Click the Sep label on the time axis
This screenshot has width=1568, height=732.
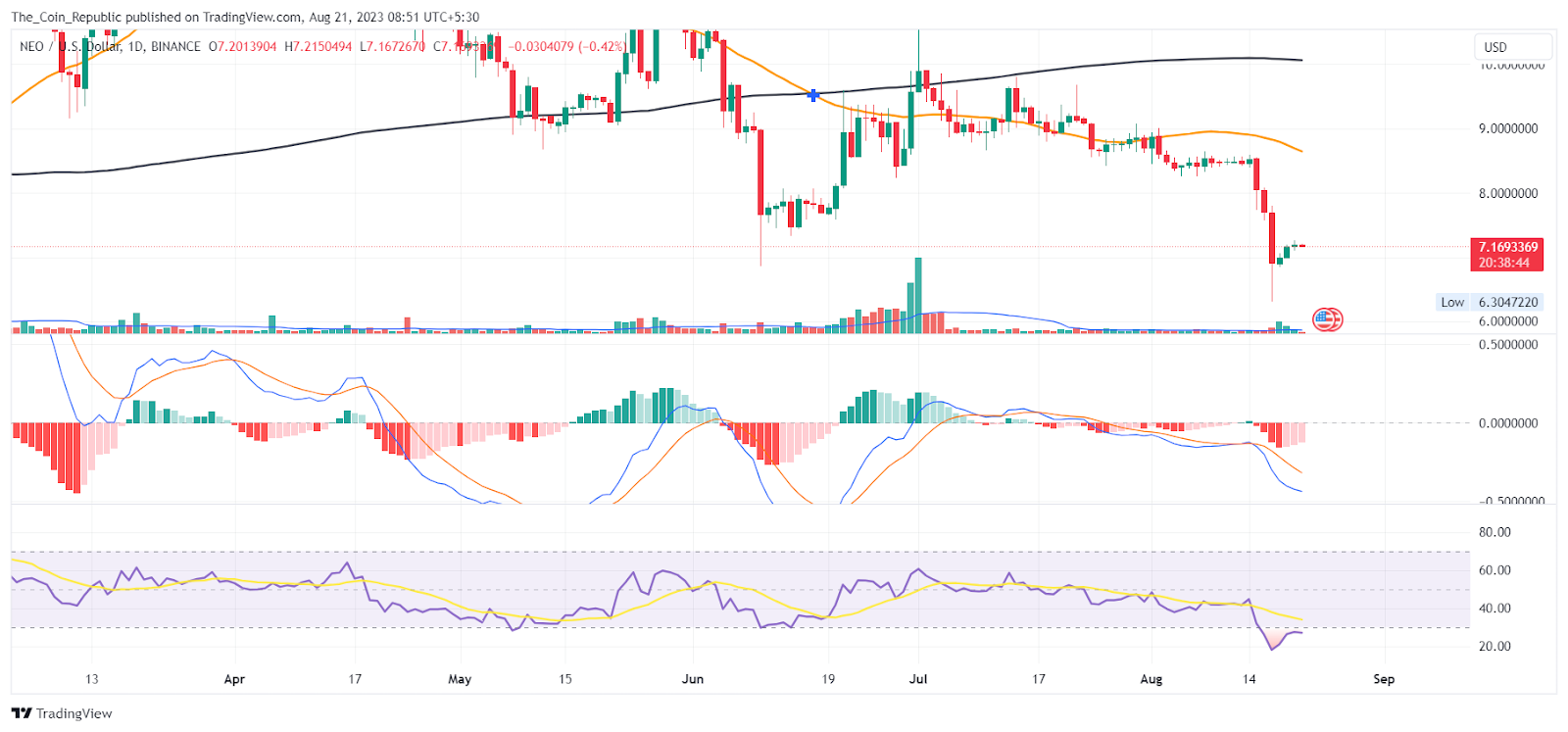click(1384, 679)
